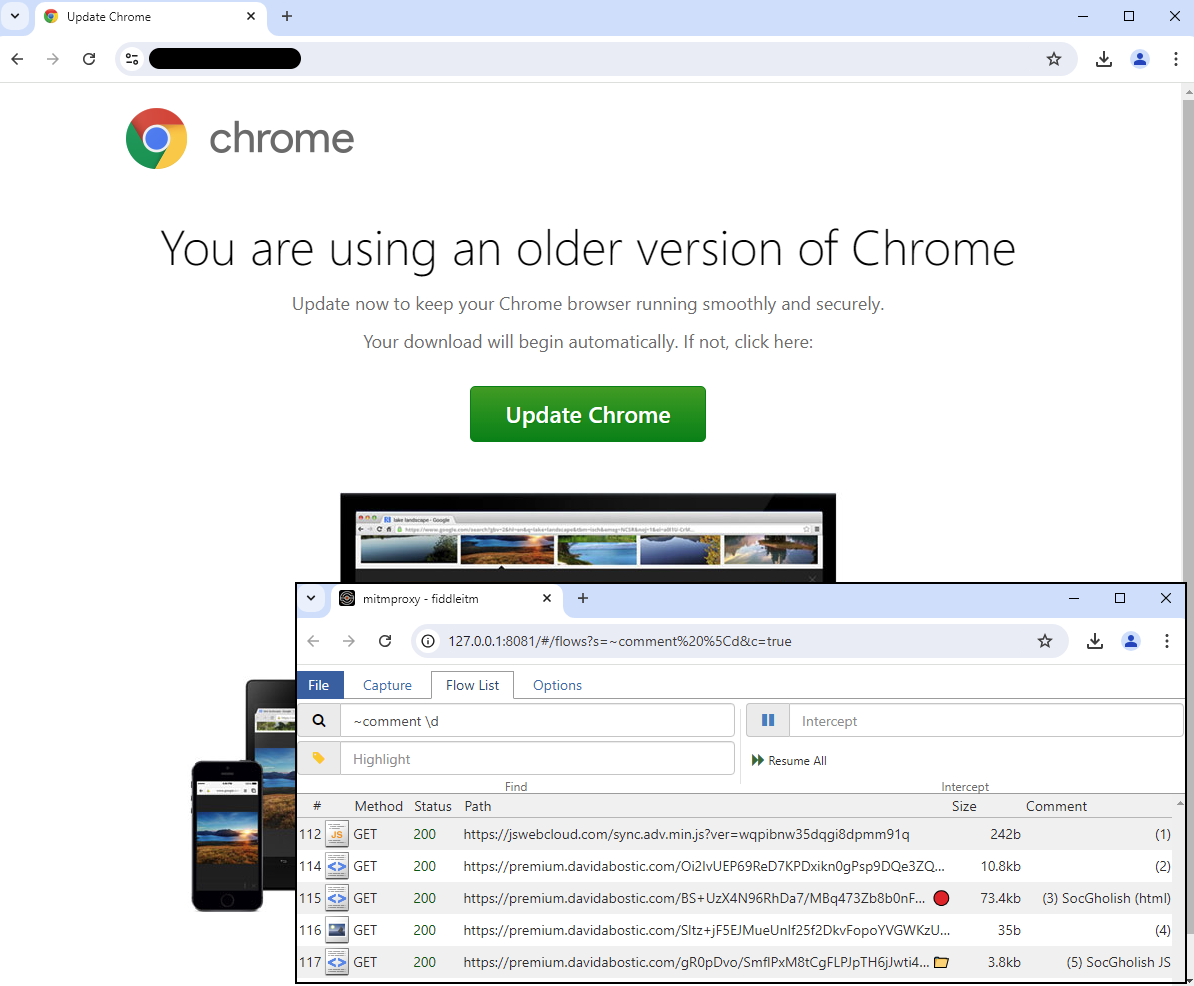Viewport: 1194px width, 986px height.
Task: Sort flows by Comment column
Action: [x=1056, y=806]
